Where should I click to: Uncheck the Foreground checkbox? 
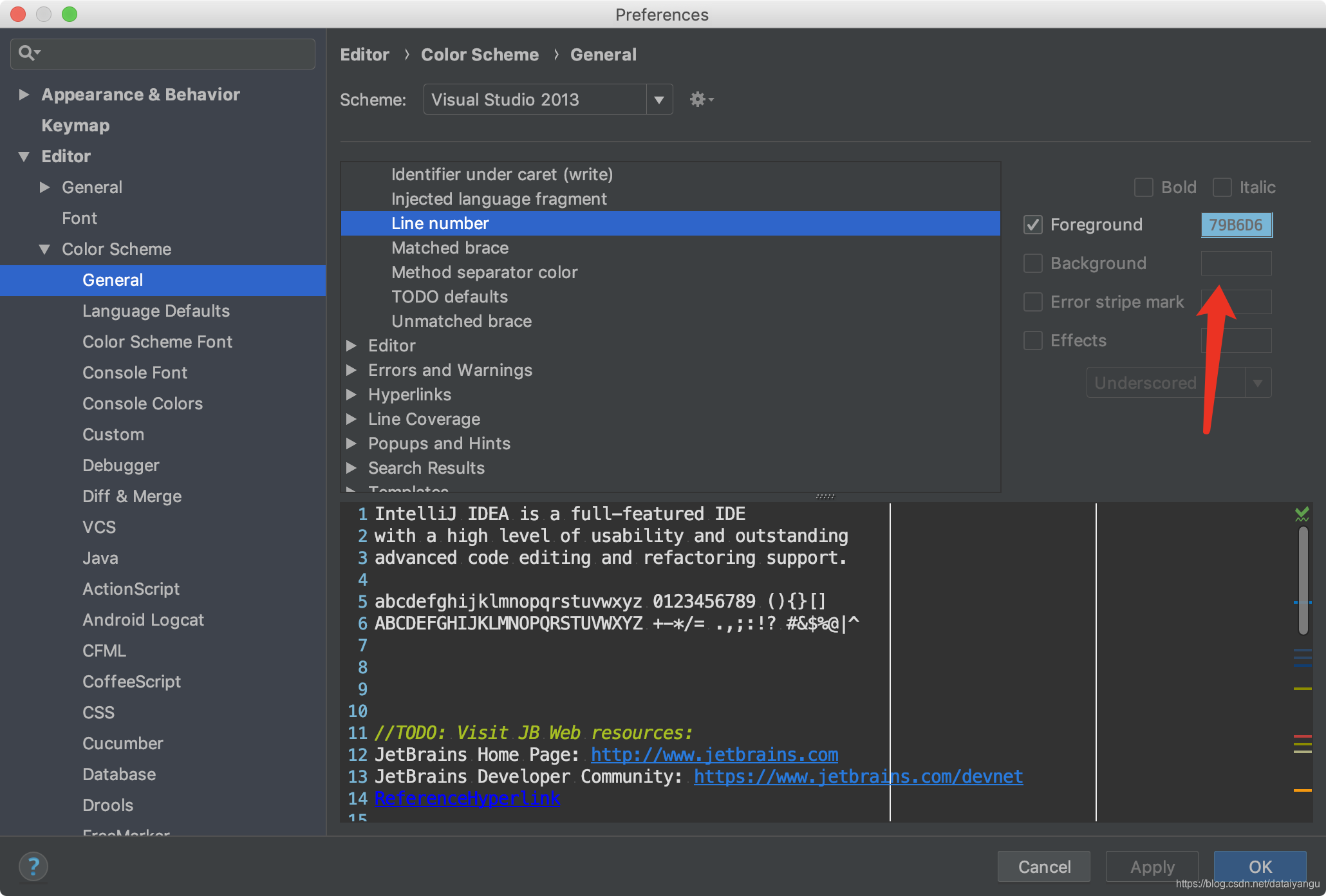pos(1033,225)
